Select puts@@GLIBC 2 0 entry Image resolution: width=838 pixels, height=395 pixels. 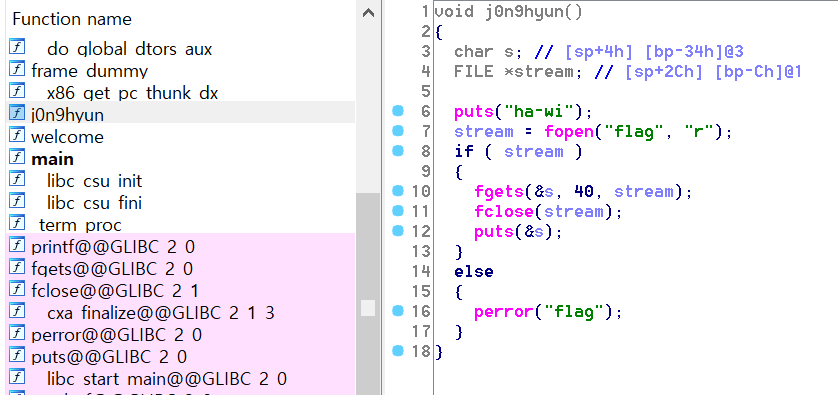click(109, 357)
